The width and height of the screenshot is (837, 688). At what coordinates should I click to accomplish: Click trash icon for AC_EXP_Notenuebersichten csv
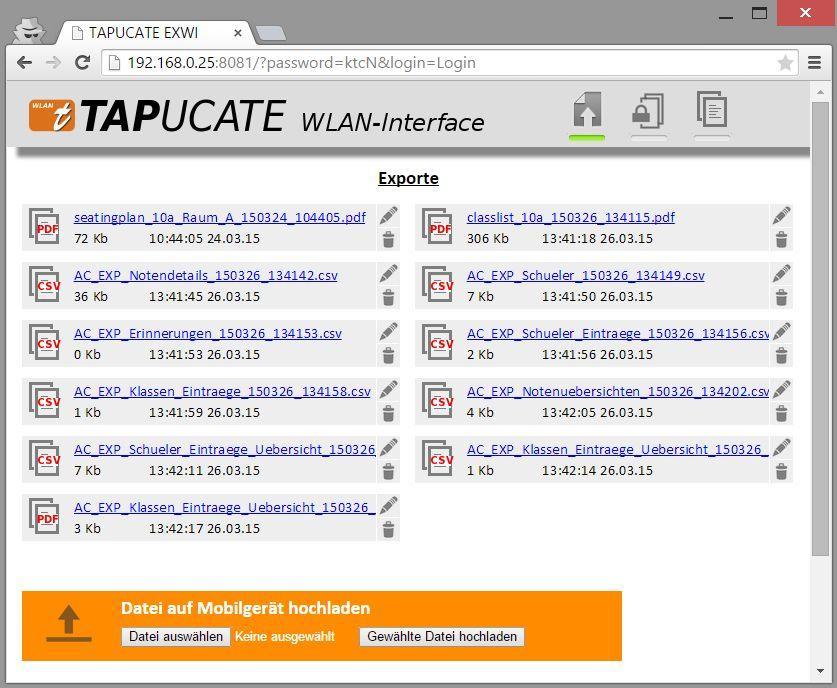(x=781, y=414)
